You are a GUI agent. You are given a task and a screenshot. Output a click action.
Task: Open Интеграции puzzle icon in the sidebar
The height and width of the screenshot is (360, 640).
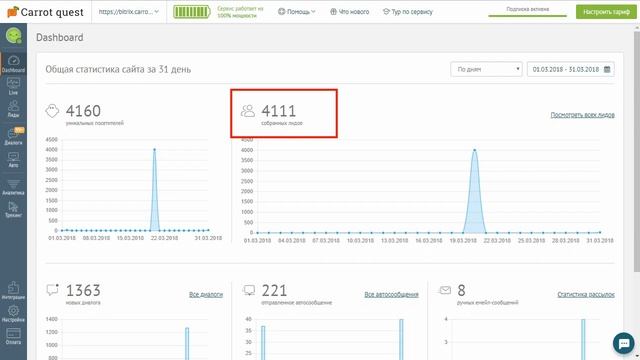pos(13,290)
